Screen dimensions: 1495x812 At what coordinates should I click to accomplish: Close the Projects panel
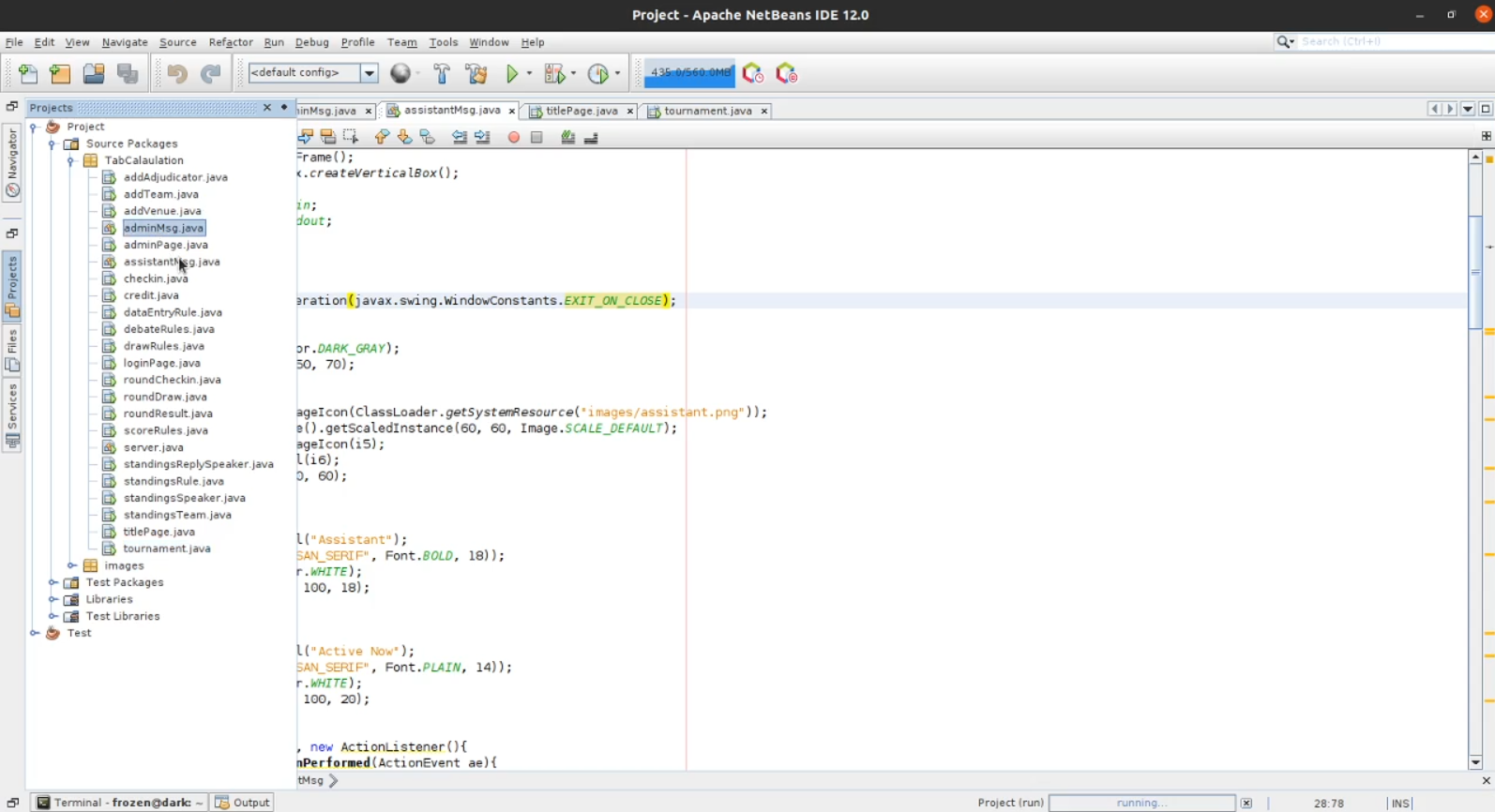(x=266, y=108)
